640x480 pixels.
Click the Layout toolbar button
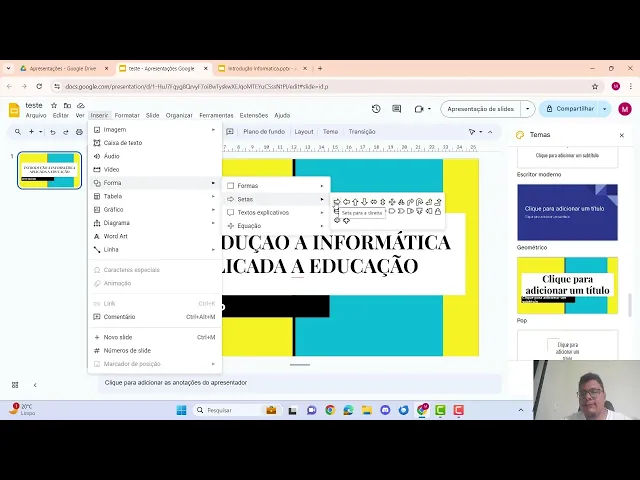pyautogui.click(x=304, y=132)
